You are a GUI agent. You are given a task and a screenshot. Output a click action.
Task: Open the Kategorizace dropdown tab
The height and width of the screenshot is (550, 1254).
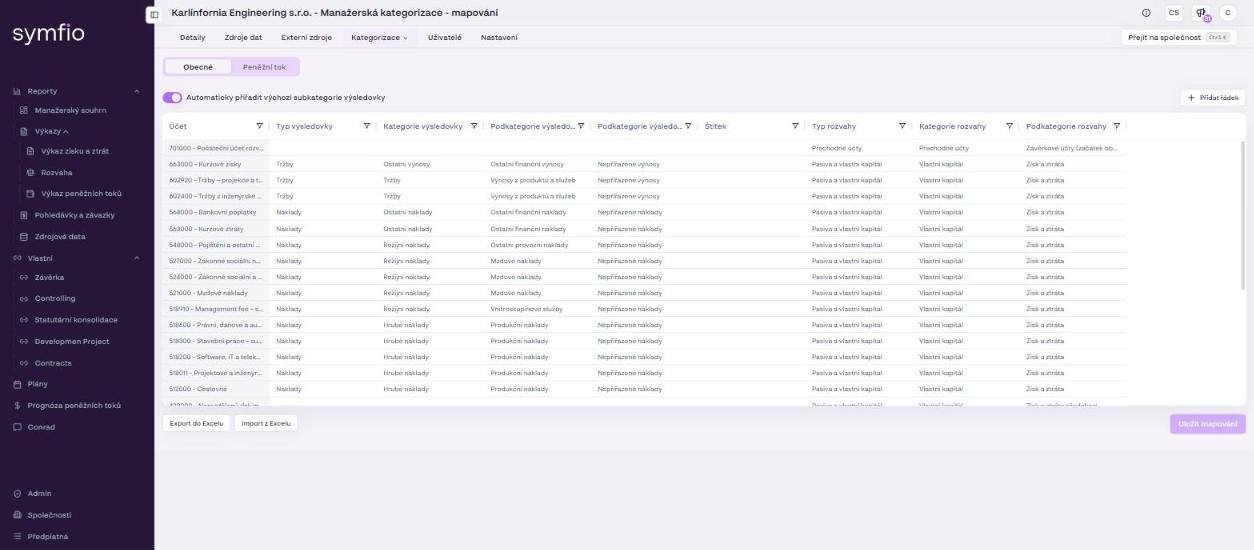click(x=379, y=37)
